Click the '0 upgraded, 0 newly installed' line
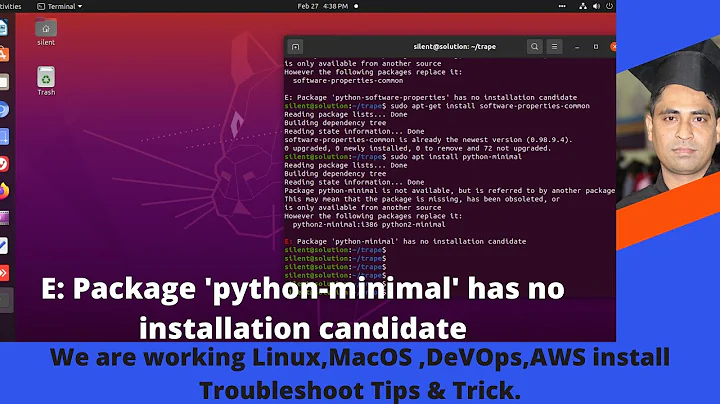 (417, 148)
